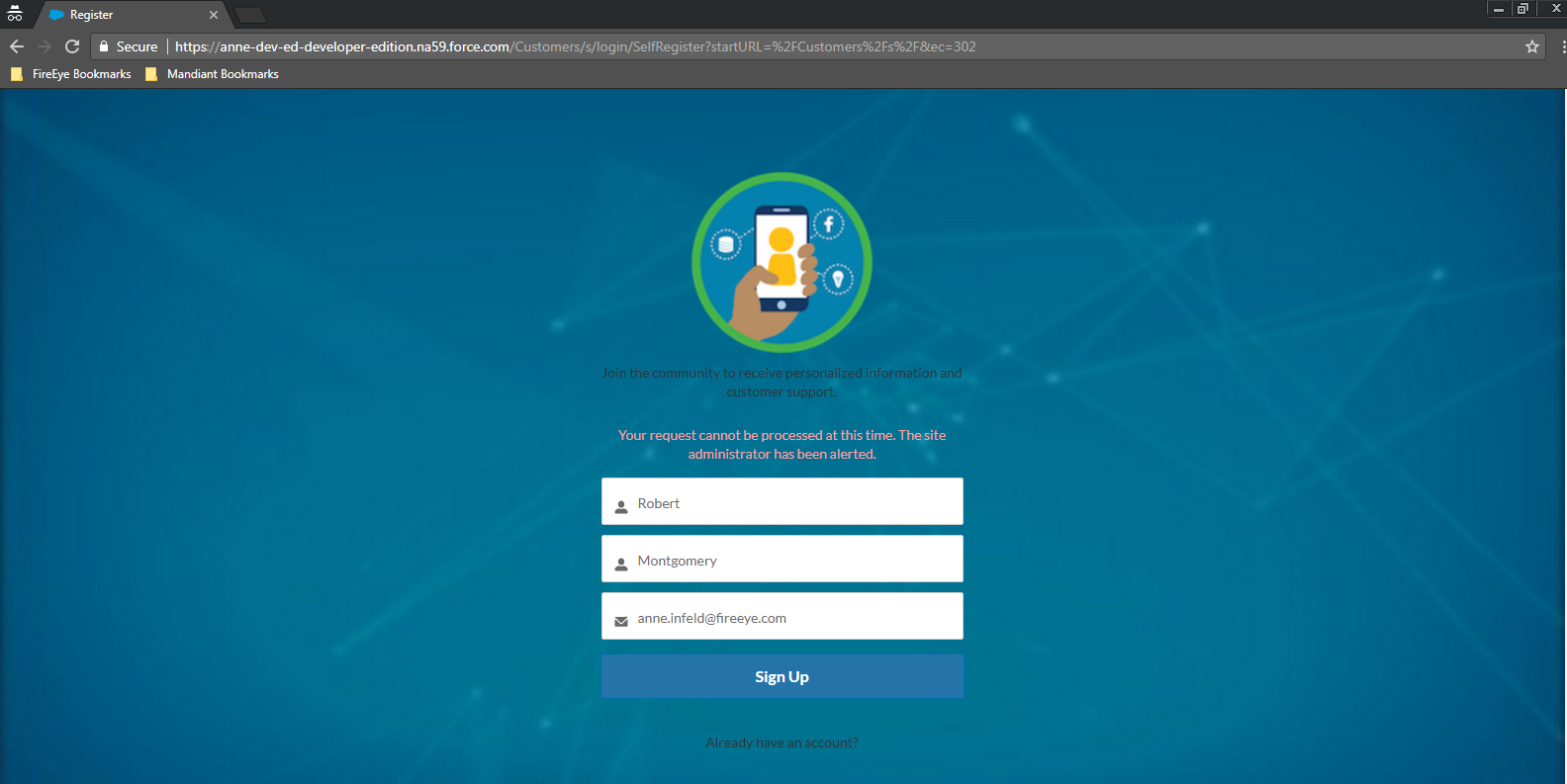1567x784 pixels.
Task: Open the FireEye Bookmarks folder
Action: [x=70, y=74]
